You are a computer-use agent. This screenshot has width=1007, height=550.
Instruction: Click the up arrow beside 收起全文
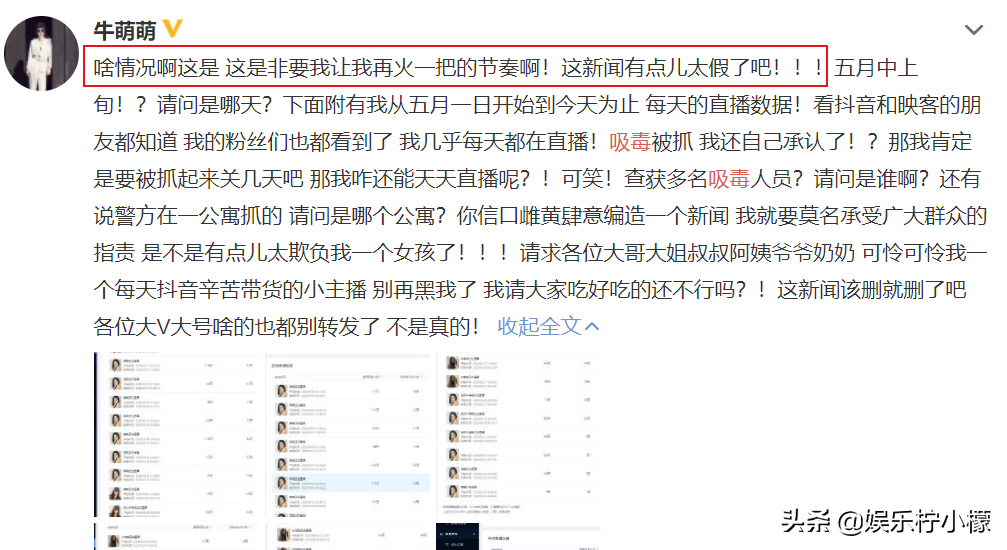click(593, 326)
